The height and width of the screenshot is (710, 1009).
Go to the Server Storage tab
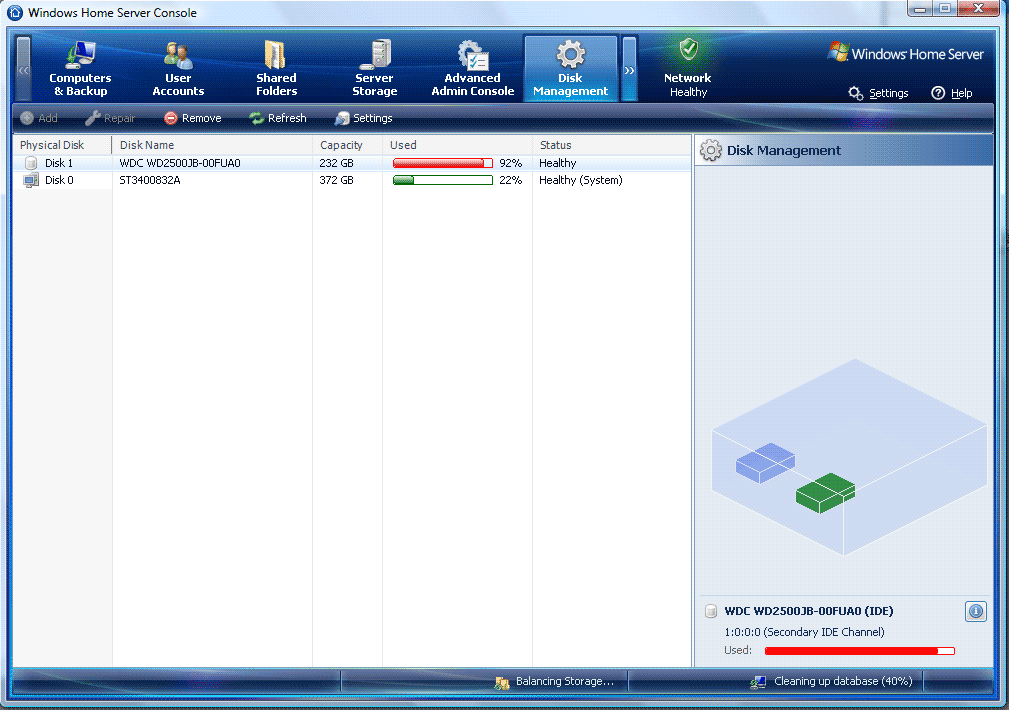click(375, 68)
